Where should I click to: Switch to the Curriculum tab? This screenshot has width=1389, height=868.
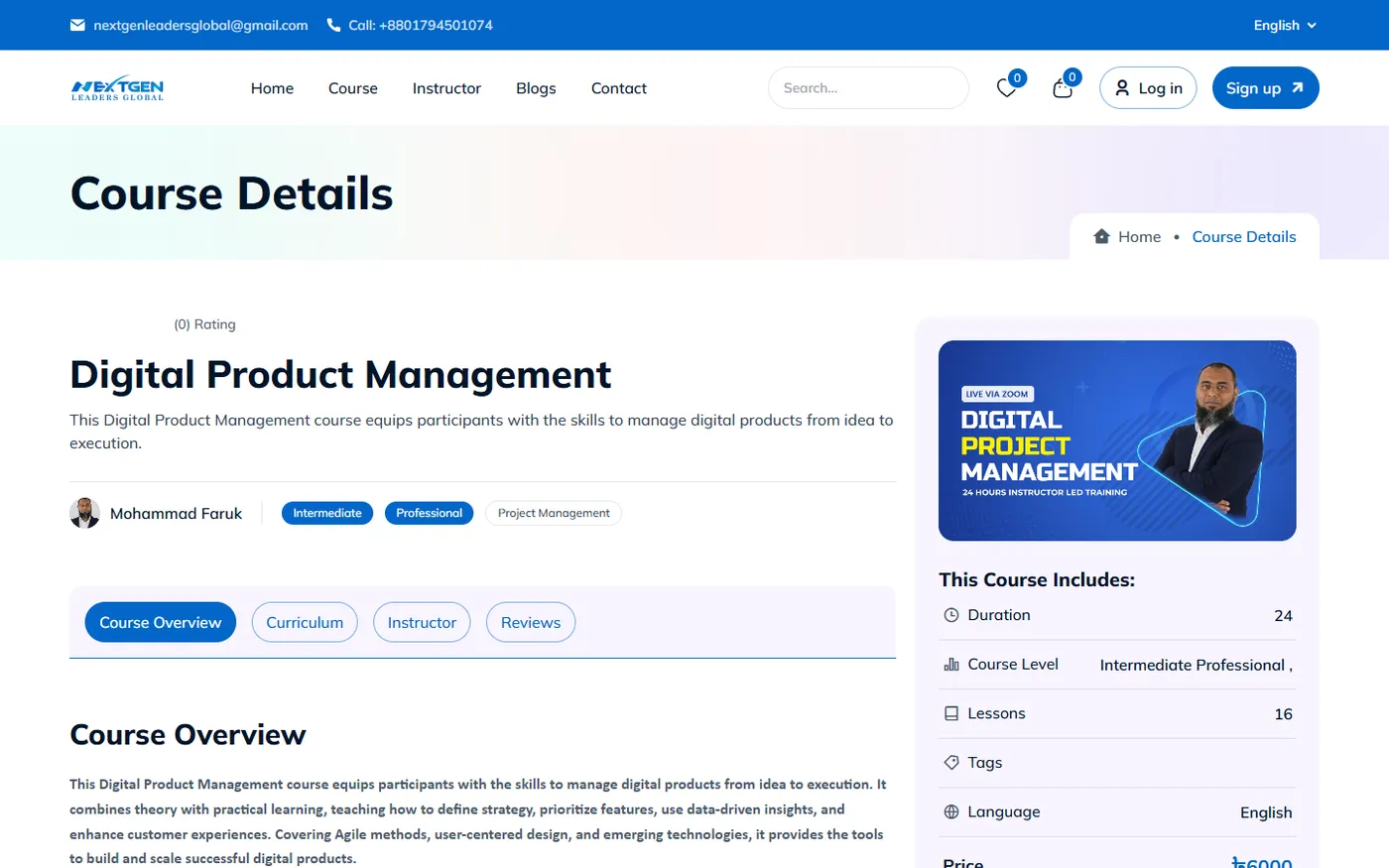click(305, 622)
